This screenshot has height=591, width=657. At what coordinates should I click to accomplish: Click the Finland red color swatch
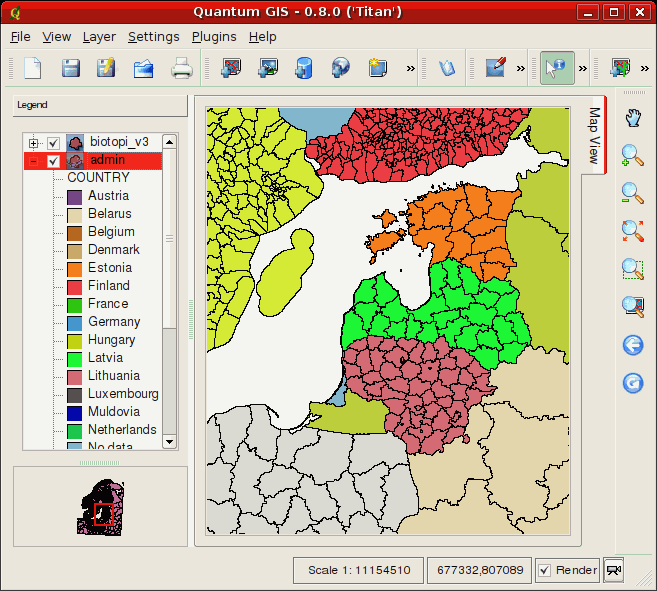click(x=75, y=288)
